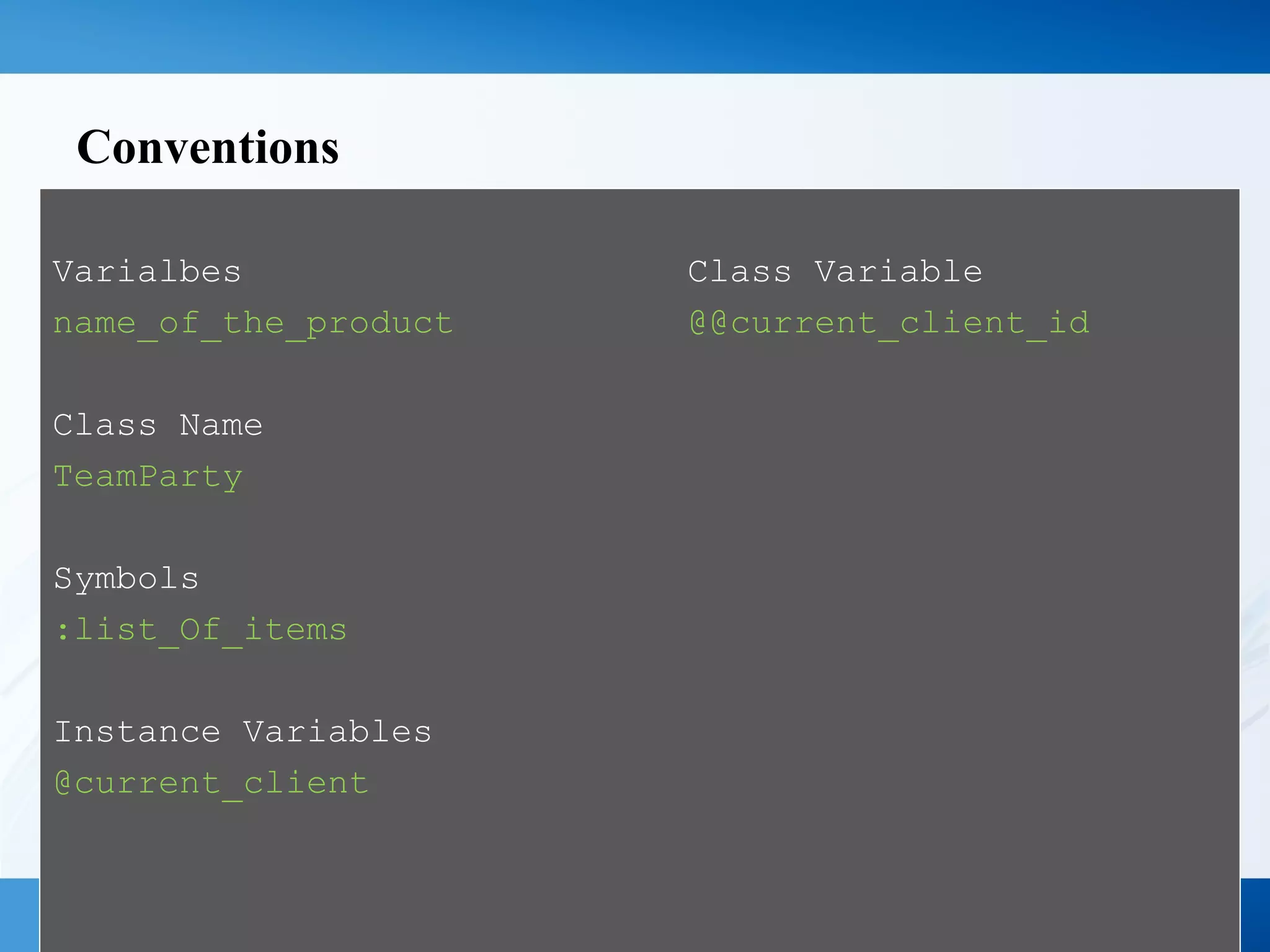Click the blue header banner
This screenshot has width=1270, height=952.
point(635,37)
